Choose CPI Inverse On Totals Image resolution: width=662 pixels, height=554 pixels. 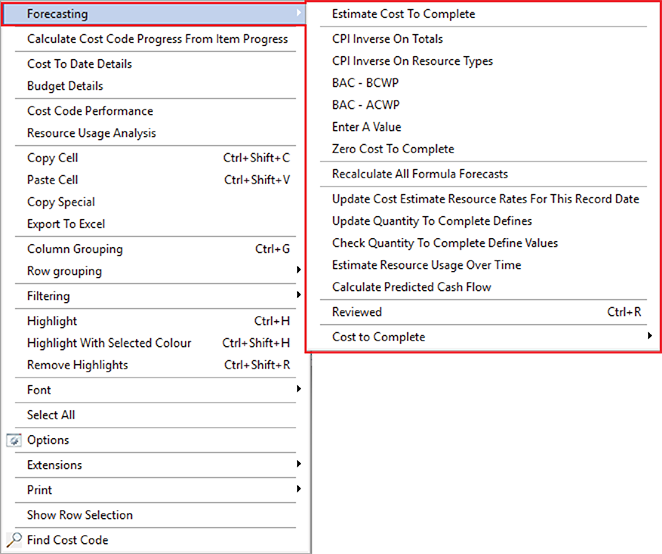click(387, 39)
